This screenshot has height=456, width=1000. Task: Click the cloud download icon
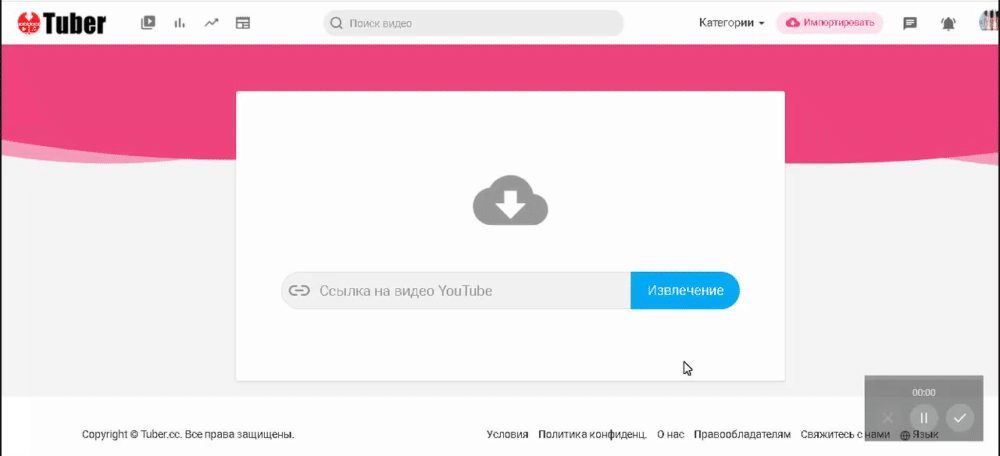pyautogui.click(x=510, y=200)
